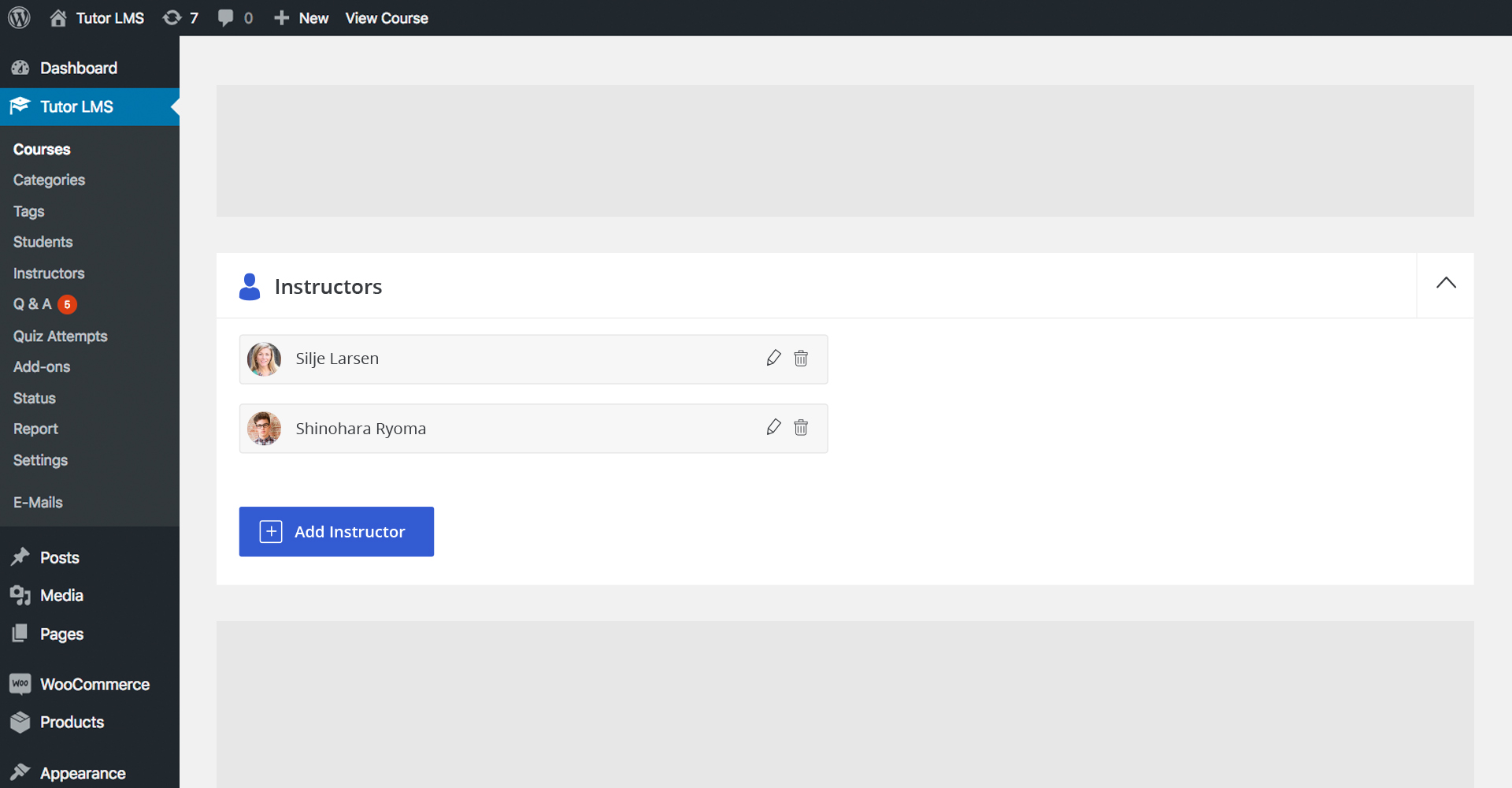Delete instructor Silje Larsen with trash icon
1512x788 pixels.
801,359
